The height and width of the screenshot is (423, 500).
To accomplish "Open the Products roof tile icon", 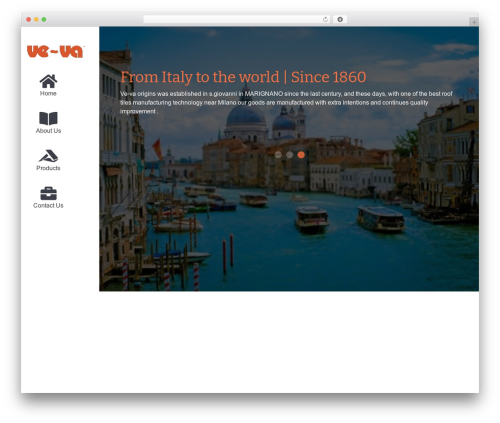I will (48, 156).
